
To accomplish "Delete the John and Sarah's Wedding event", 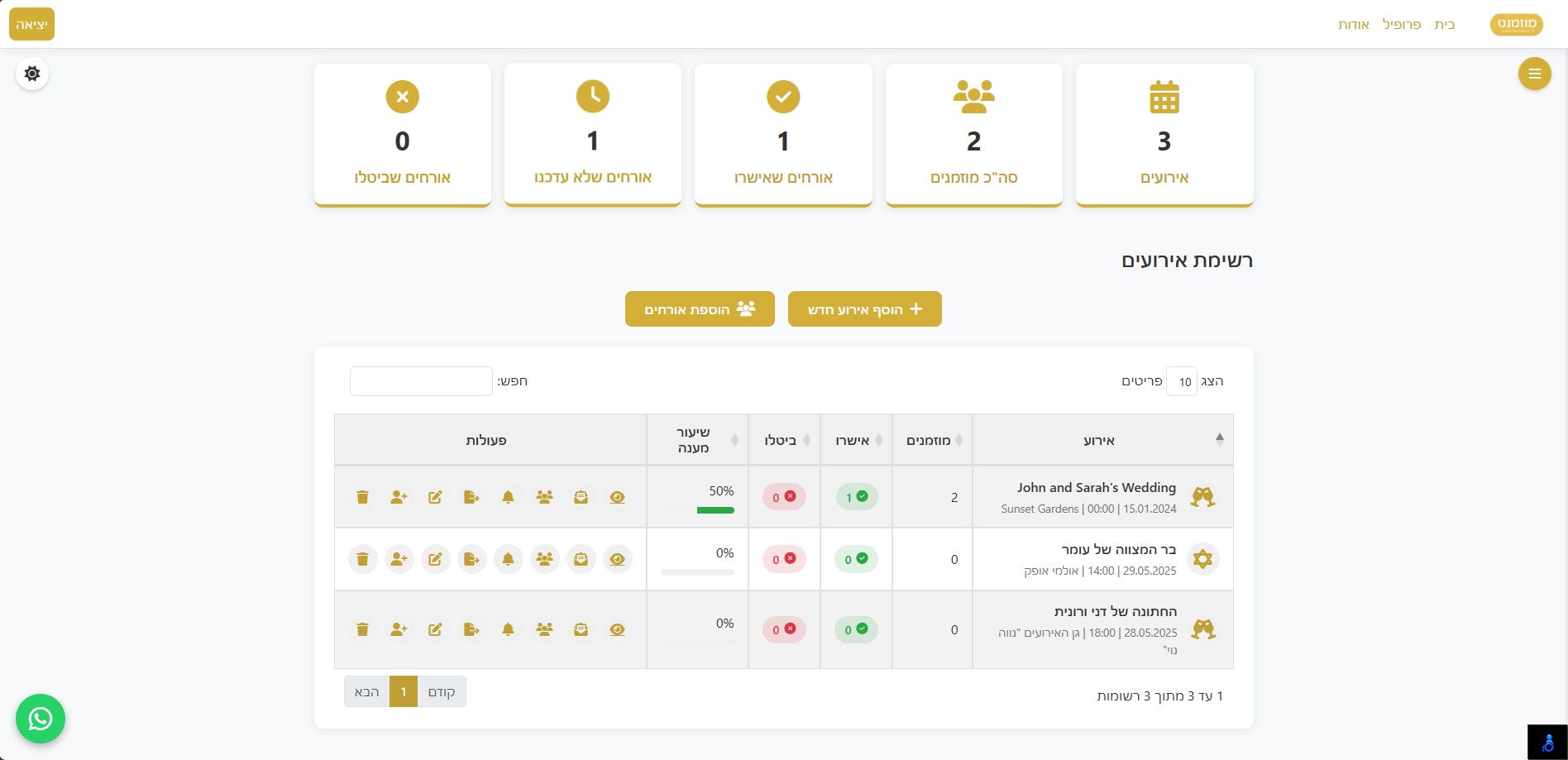I will pyautogui.click(x=362, y=497).
